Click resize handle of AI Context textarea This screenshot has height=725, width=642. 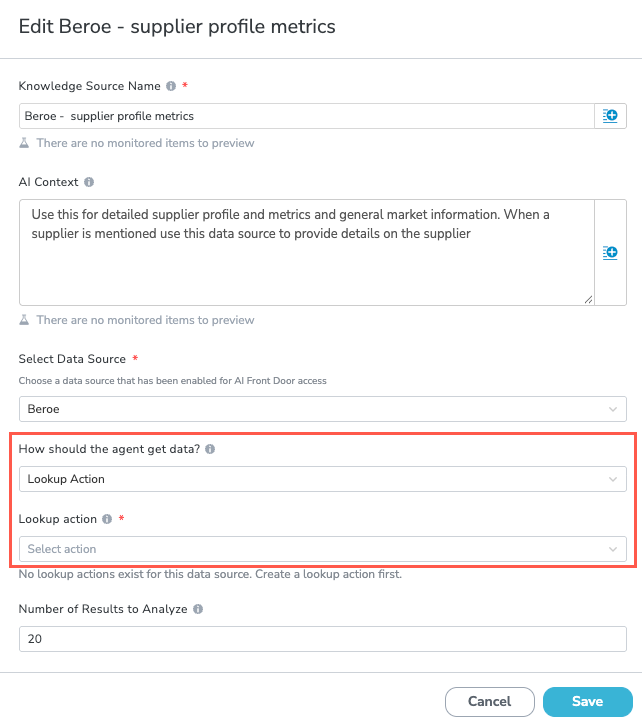[x=588, y=300]
